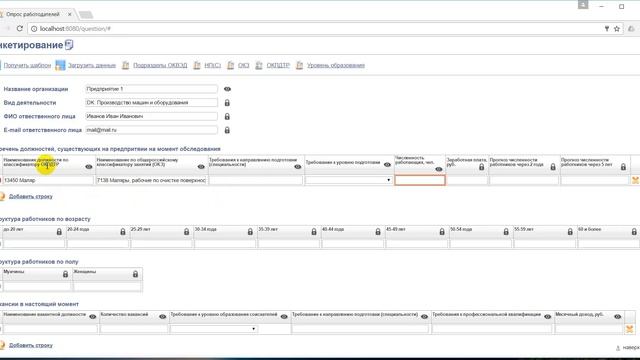Click the Вид деятельности input field
The height and width of the screenshot is (360, 640).
[x=151, y=103]
